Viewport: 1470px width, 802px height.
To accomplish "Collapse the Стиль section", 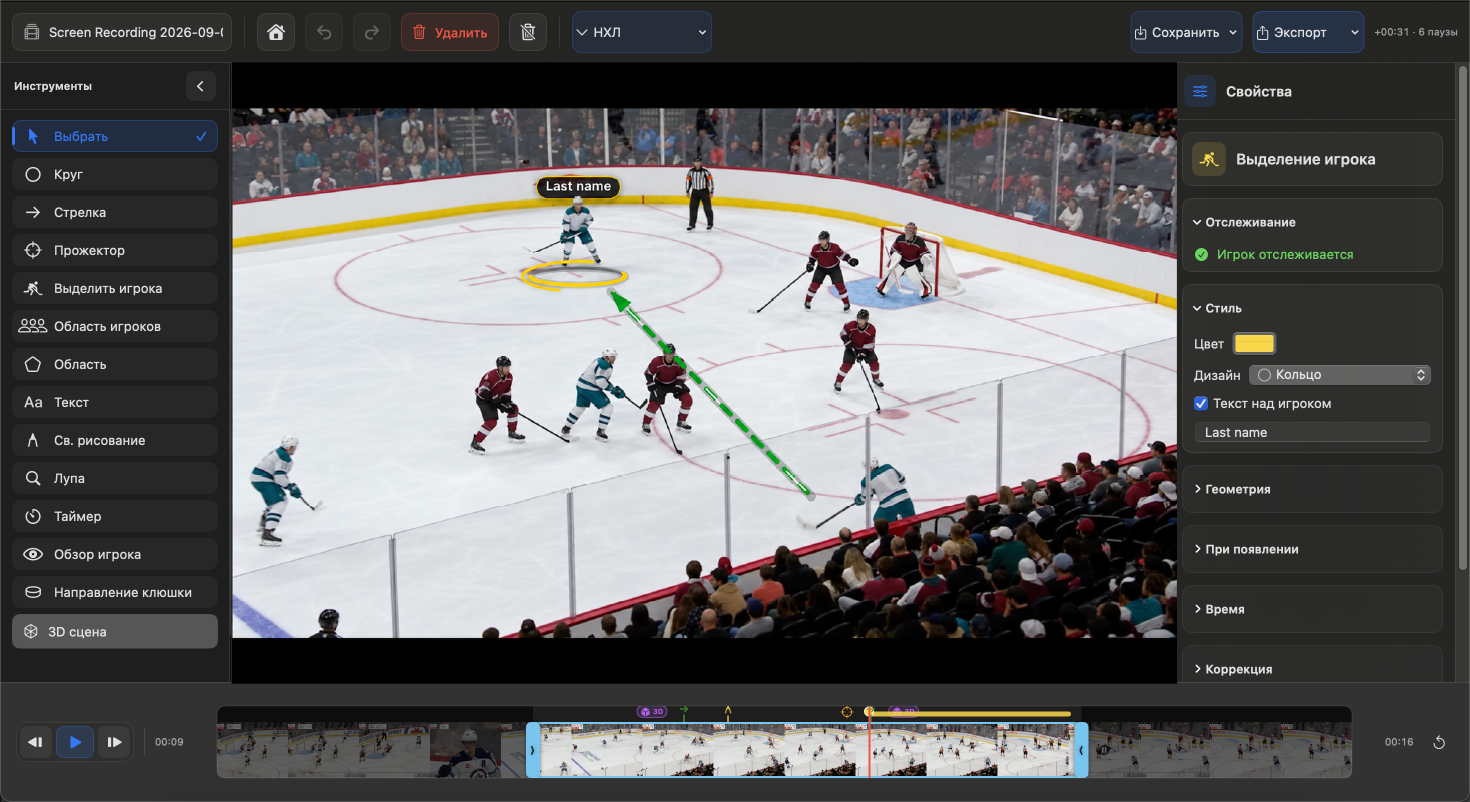I will click(x=1218, y=308).
